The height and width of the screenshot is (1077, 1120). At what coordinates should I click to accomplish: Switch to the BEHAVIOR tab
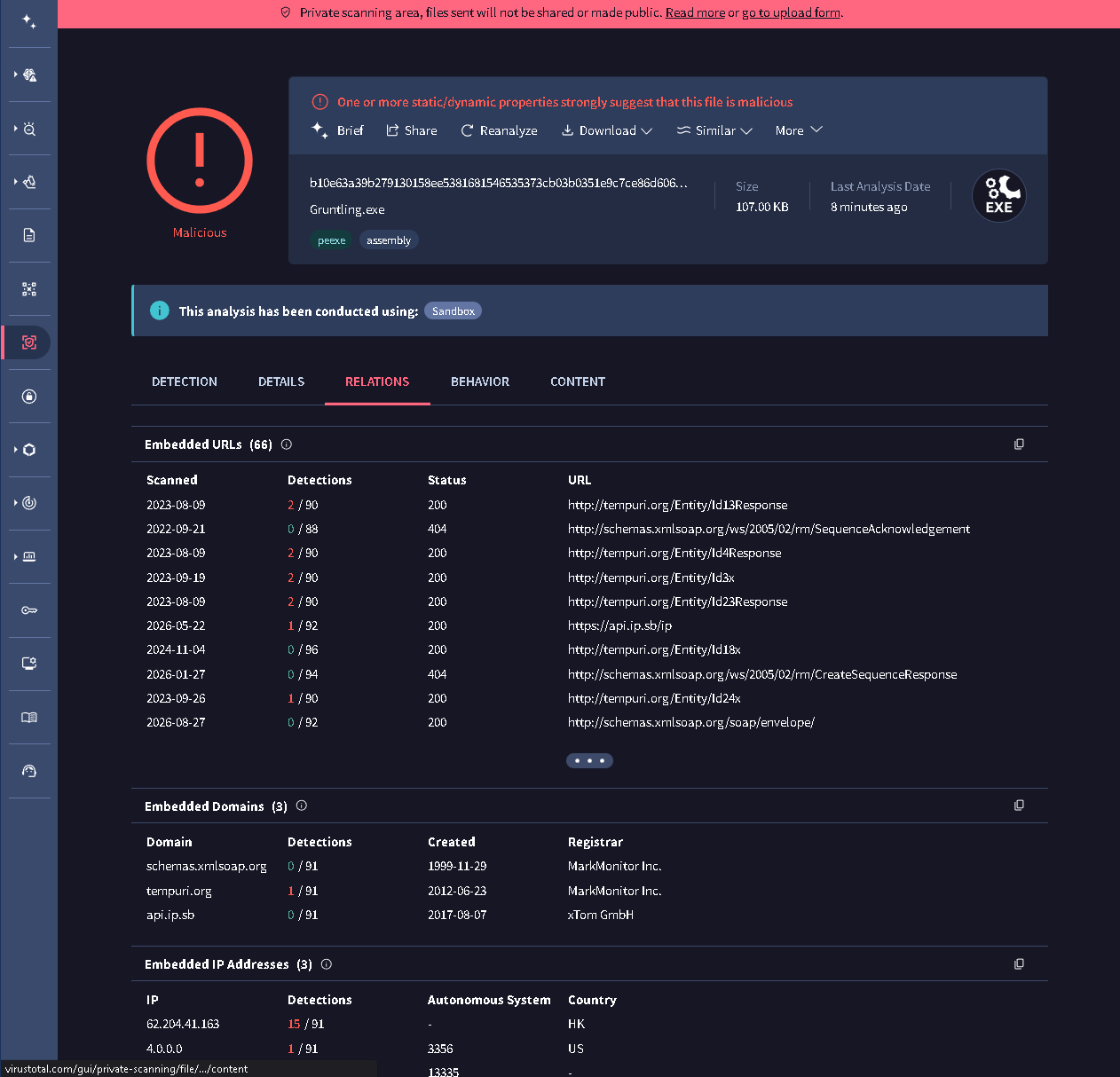click(480, 381)
